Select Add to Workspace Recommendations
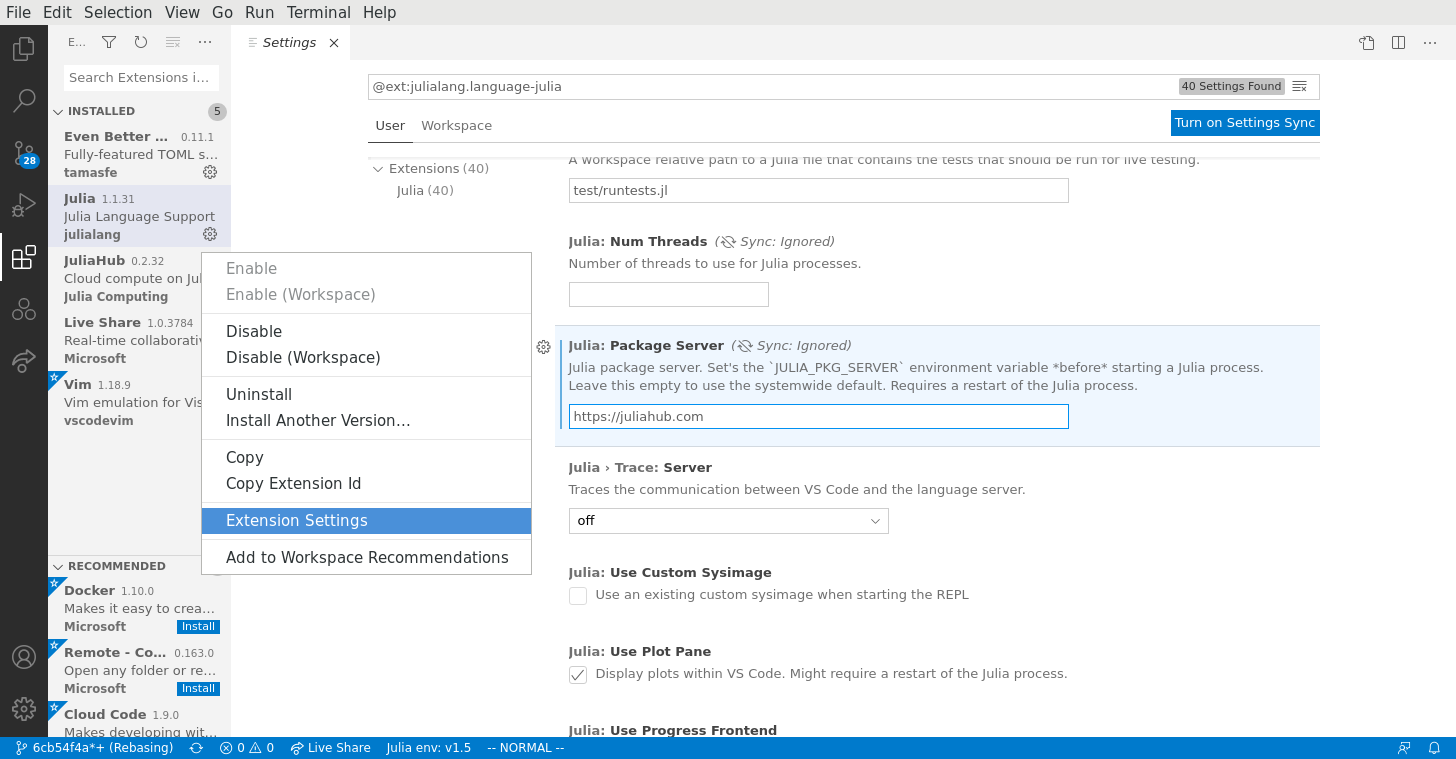Screen dimensions: 1456x759 366,558
